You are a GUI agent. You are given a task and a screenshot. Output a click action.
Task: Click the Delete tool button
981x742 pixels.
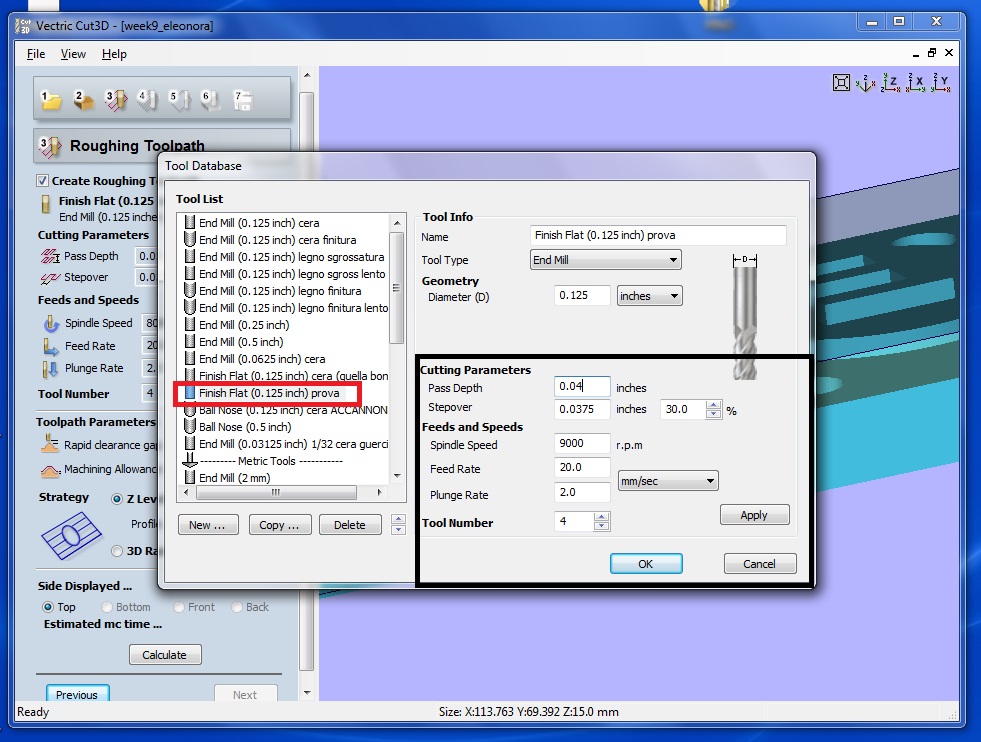click(350, 525)
